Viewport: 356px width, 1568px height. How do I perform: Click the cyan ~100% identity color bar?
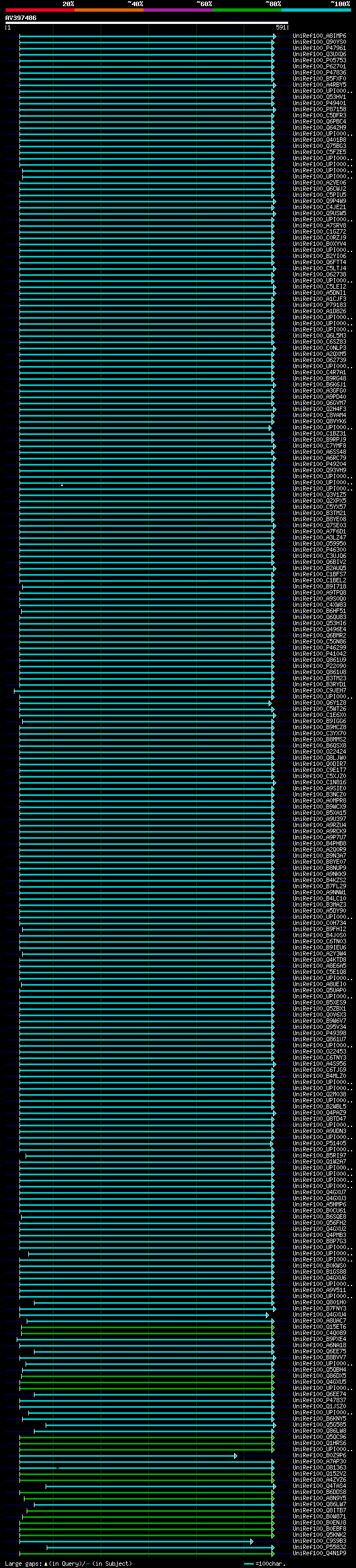click(x=317, y=11)
